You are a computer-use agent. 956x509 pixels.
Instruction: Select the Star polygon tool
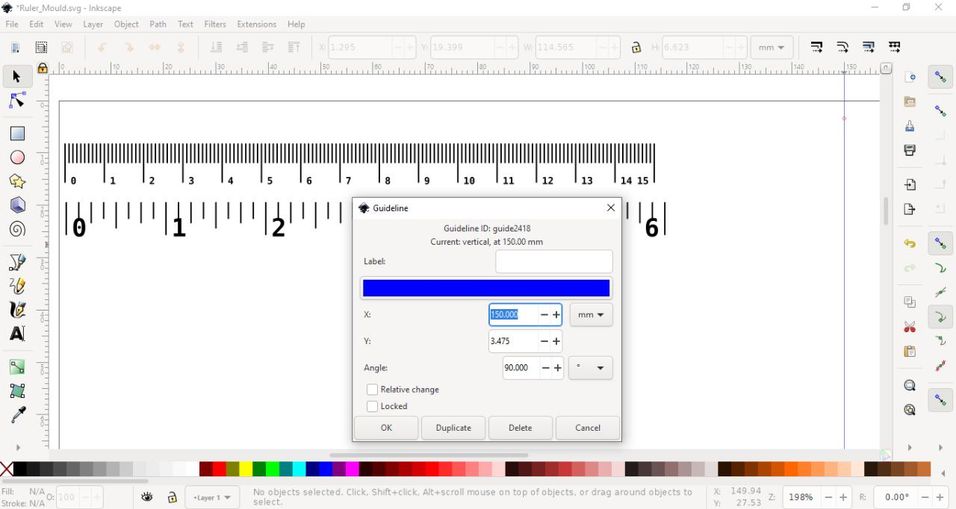pos(17,181)
